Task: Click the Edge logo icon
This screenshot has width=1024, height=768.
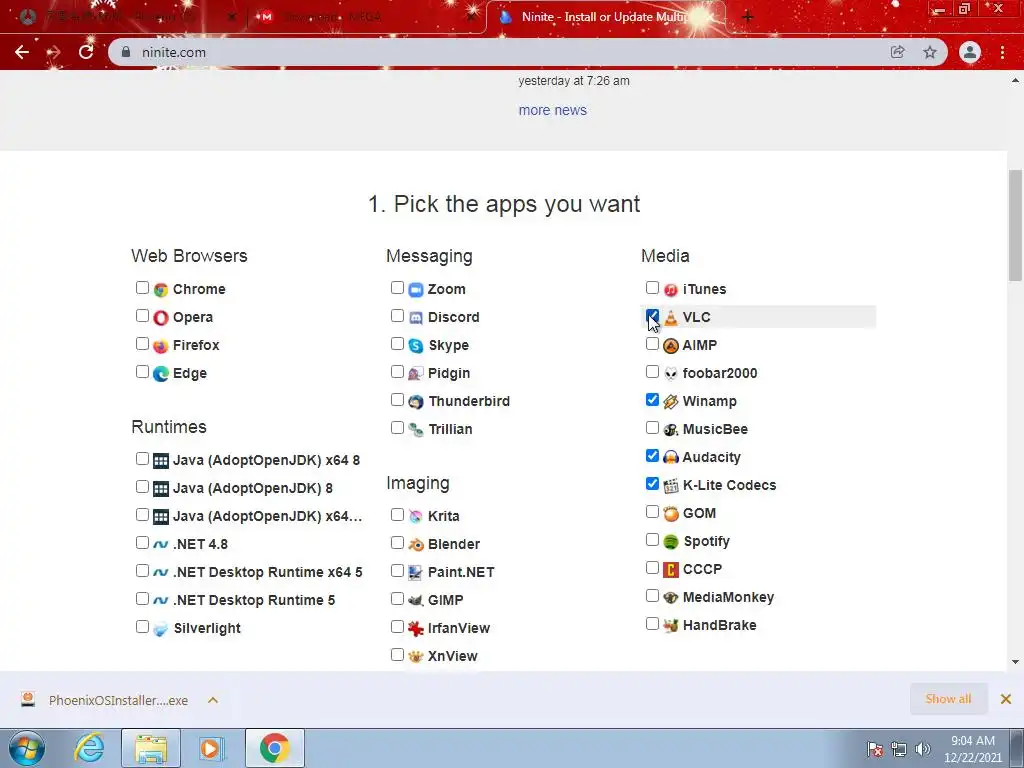Action: tap(161, 374)
